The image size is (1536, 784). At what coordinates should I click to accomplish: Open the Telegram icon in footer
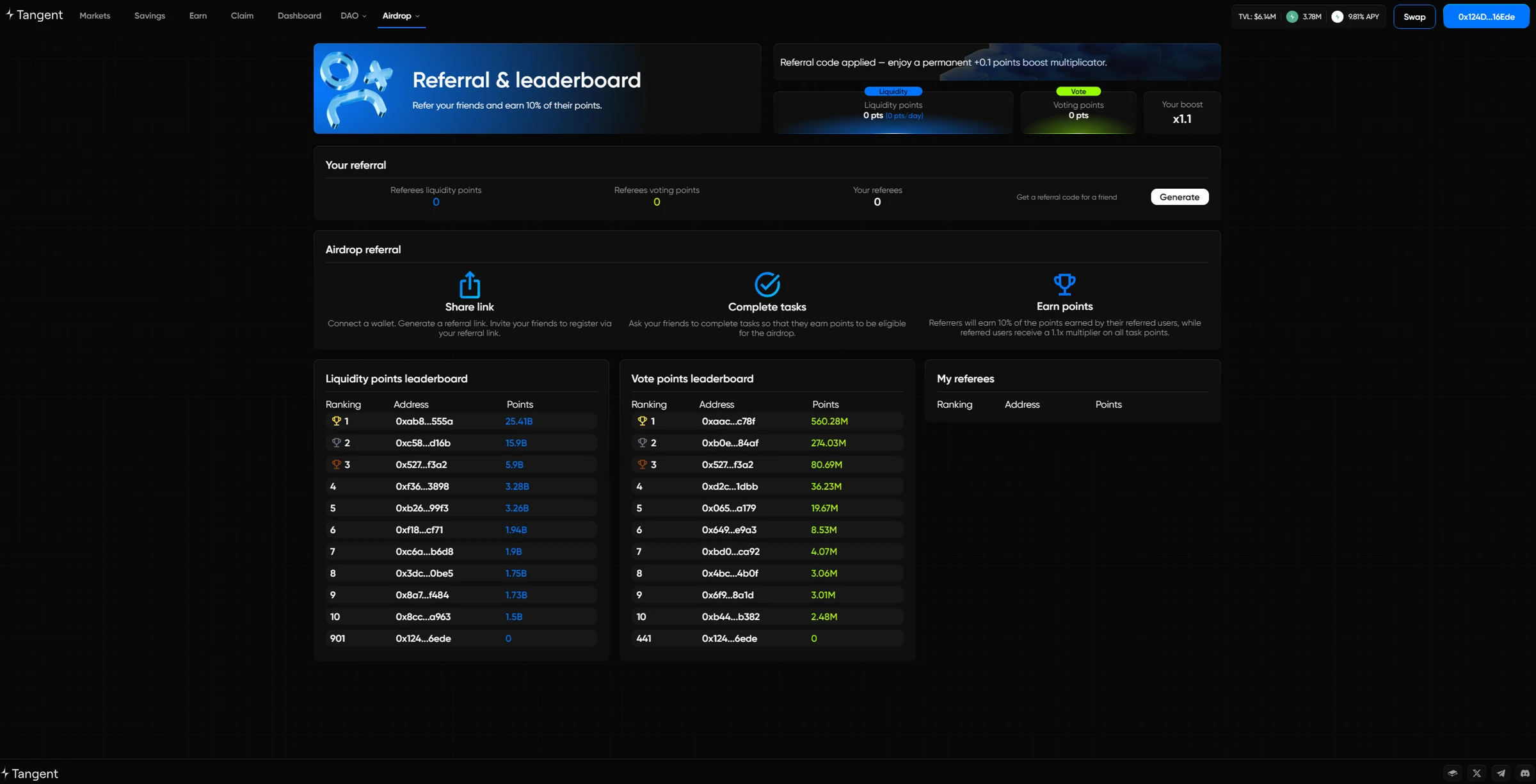1501,773
